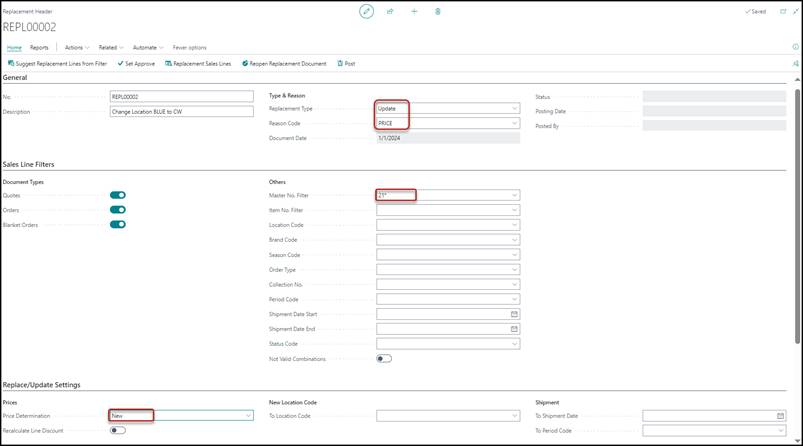Open Period Code dropdown
This screenshot has height=446, width=803.
pos(514,299)
